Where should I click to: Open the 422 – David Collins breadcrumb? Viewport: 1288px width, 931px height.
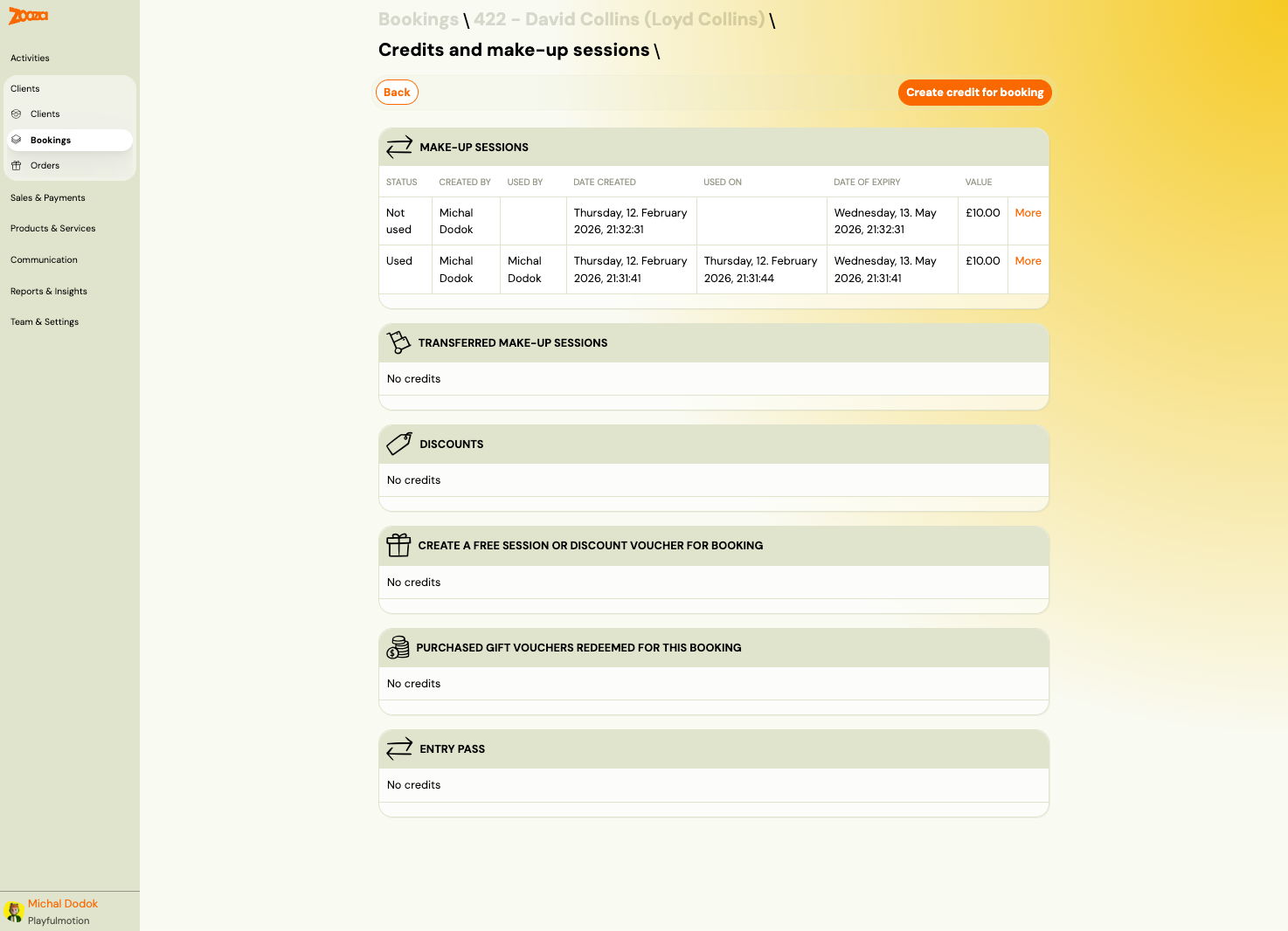coord(619,19)
